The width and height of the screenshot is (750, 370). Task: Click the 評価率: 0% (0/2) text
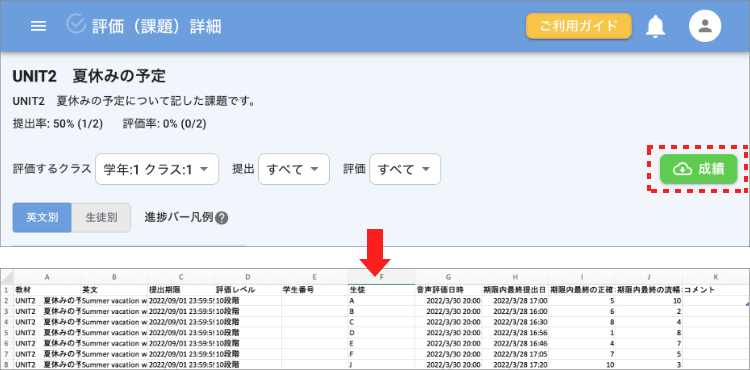point(165,124)
